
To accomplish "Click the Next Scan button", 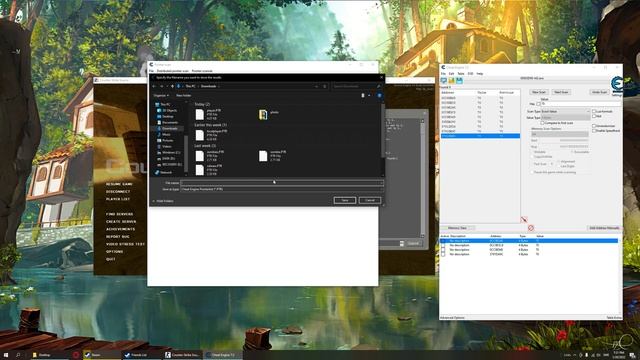I will [x=561, y=92].
